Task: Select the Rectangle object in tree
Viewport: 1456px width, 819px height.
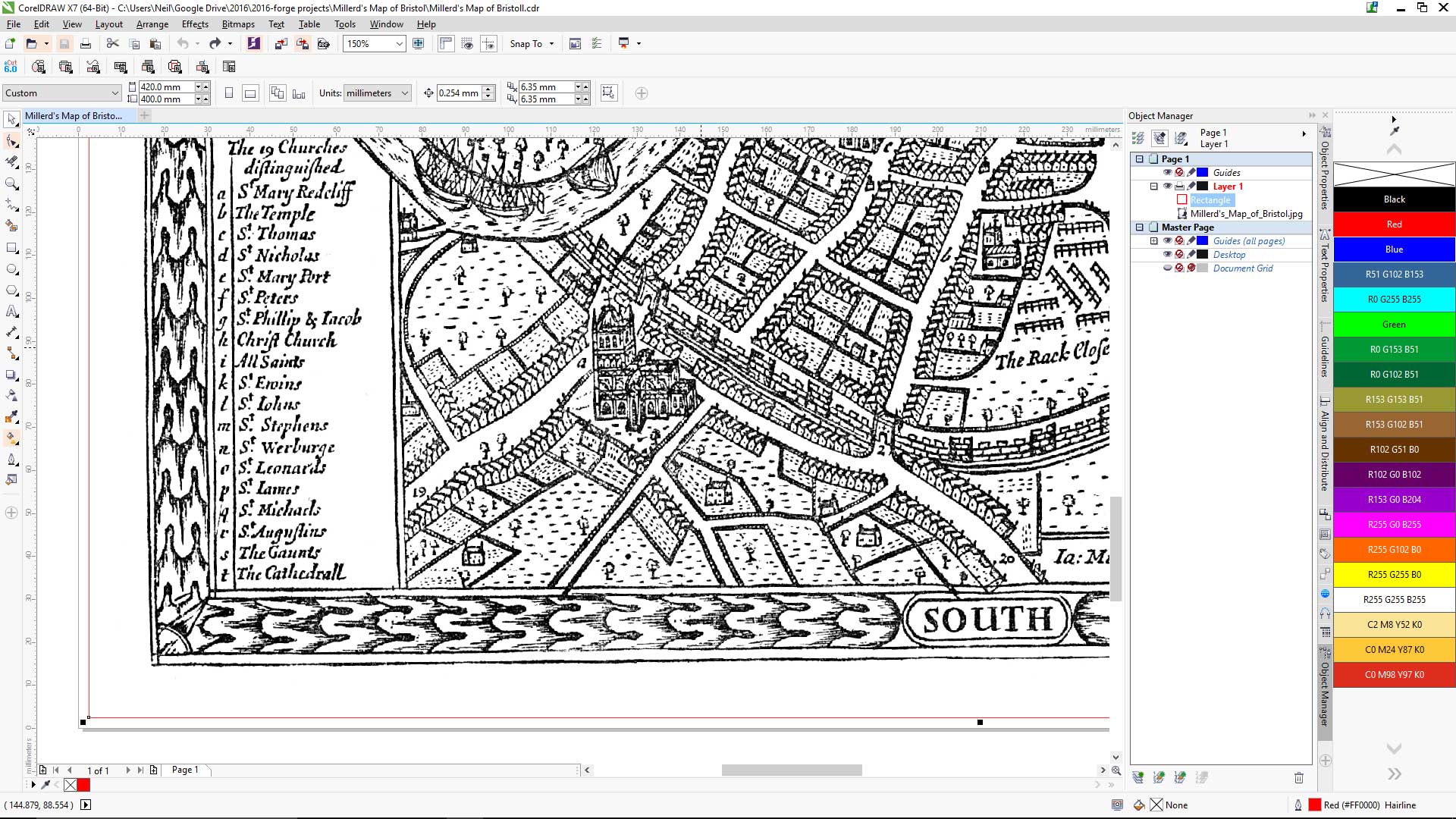Action: 1210,200
